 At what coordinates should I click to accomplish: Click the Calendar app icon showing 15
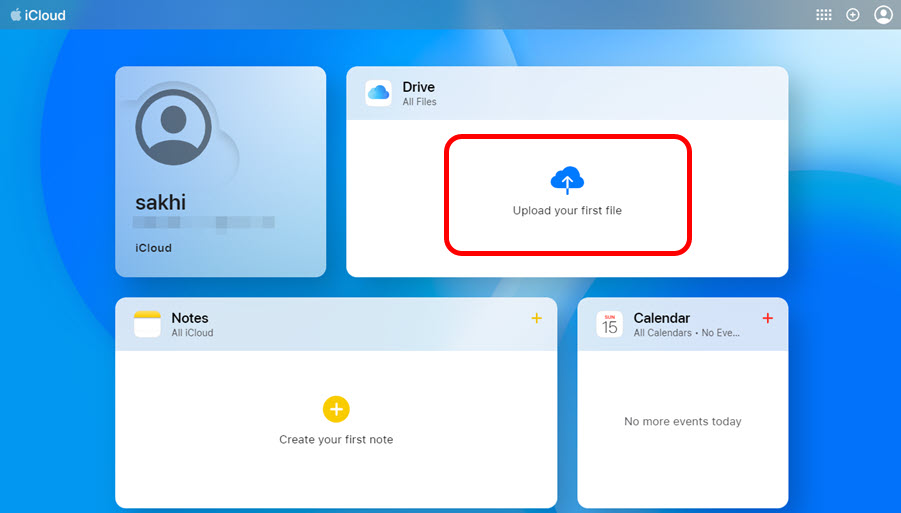pyautogui.click(x=609, y=324)
